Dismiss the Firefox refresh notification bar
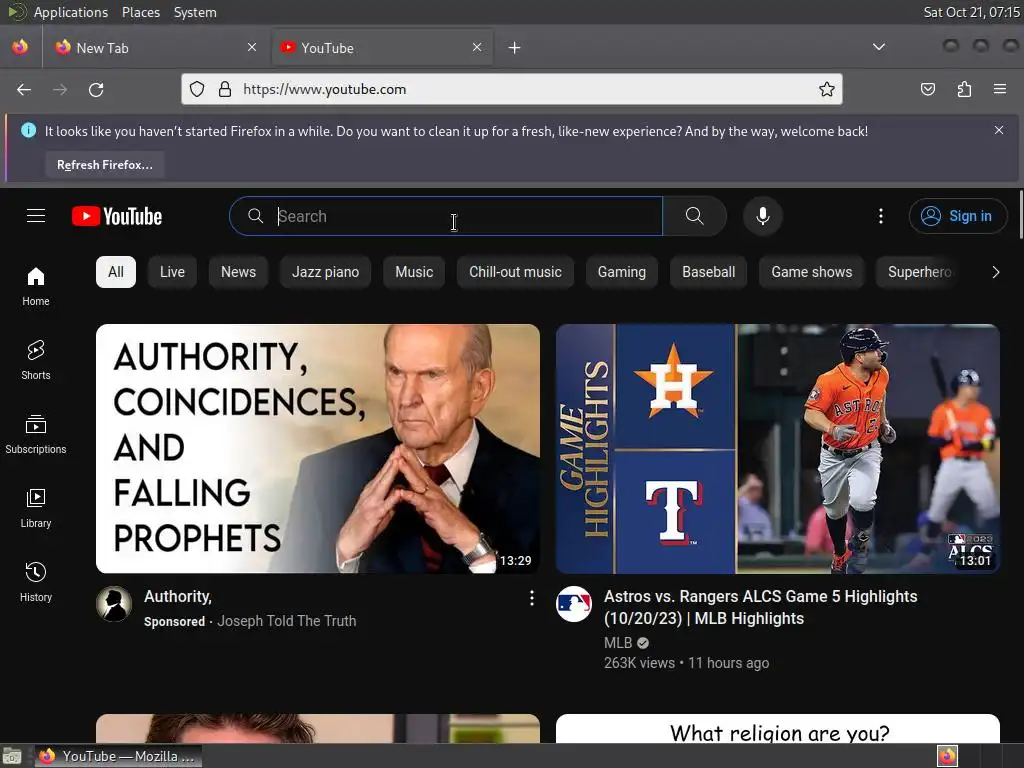Viewport: 1024px width, 768px height. coord(999,130)
